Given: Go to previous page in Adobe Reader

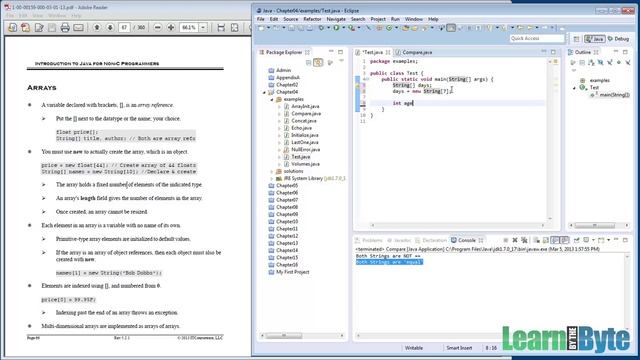Looking at the screenshot, I should click(x=97, y=27).
